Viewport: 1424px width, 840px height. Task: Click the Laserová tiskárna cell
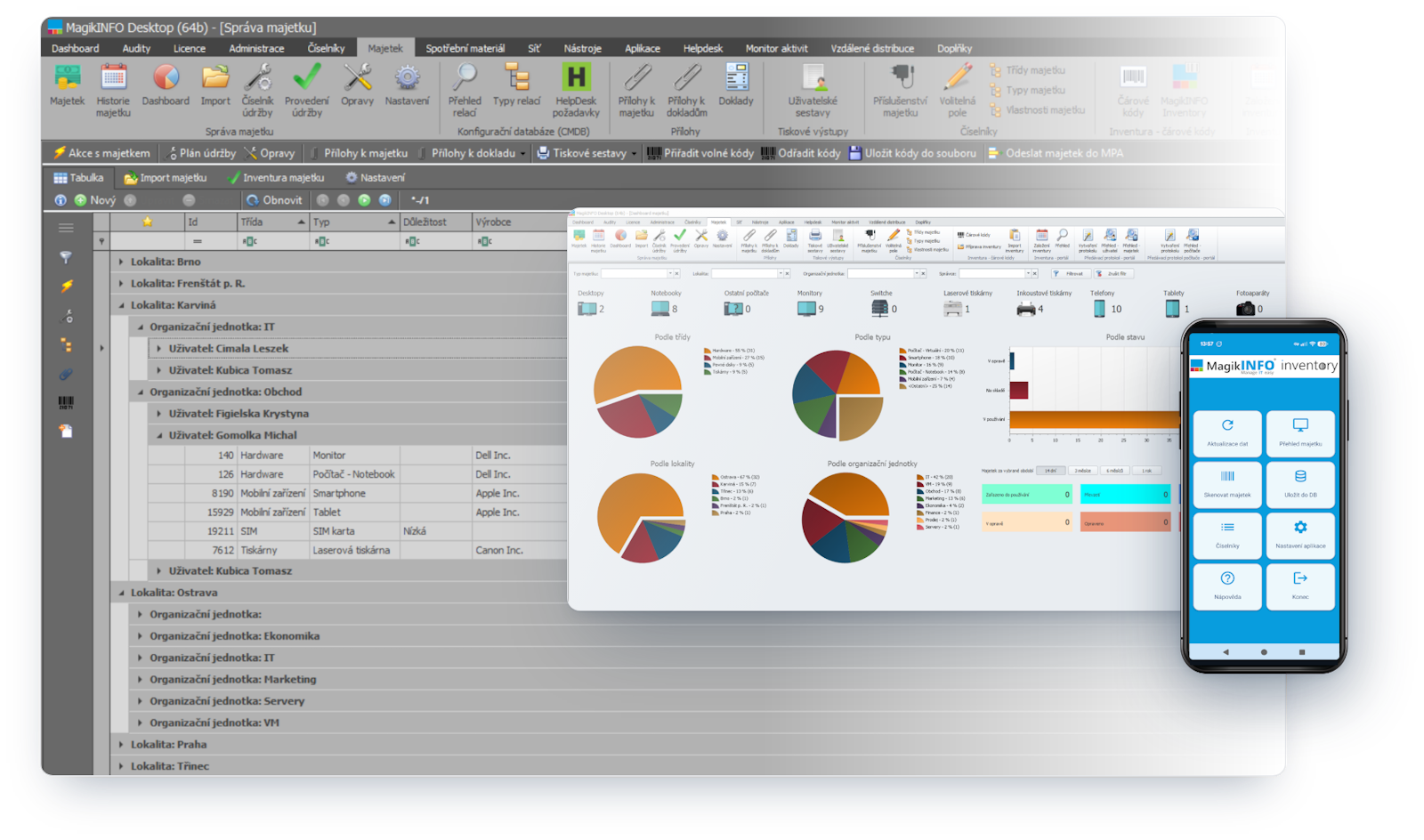(x=354, y=550)
